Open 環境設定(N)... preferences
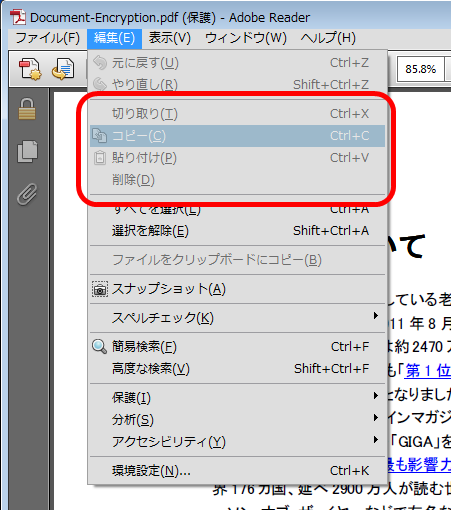Image resolution: width=451 pixels, height=510 pixels. (x=237, y=471)
